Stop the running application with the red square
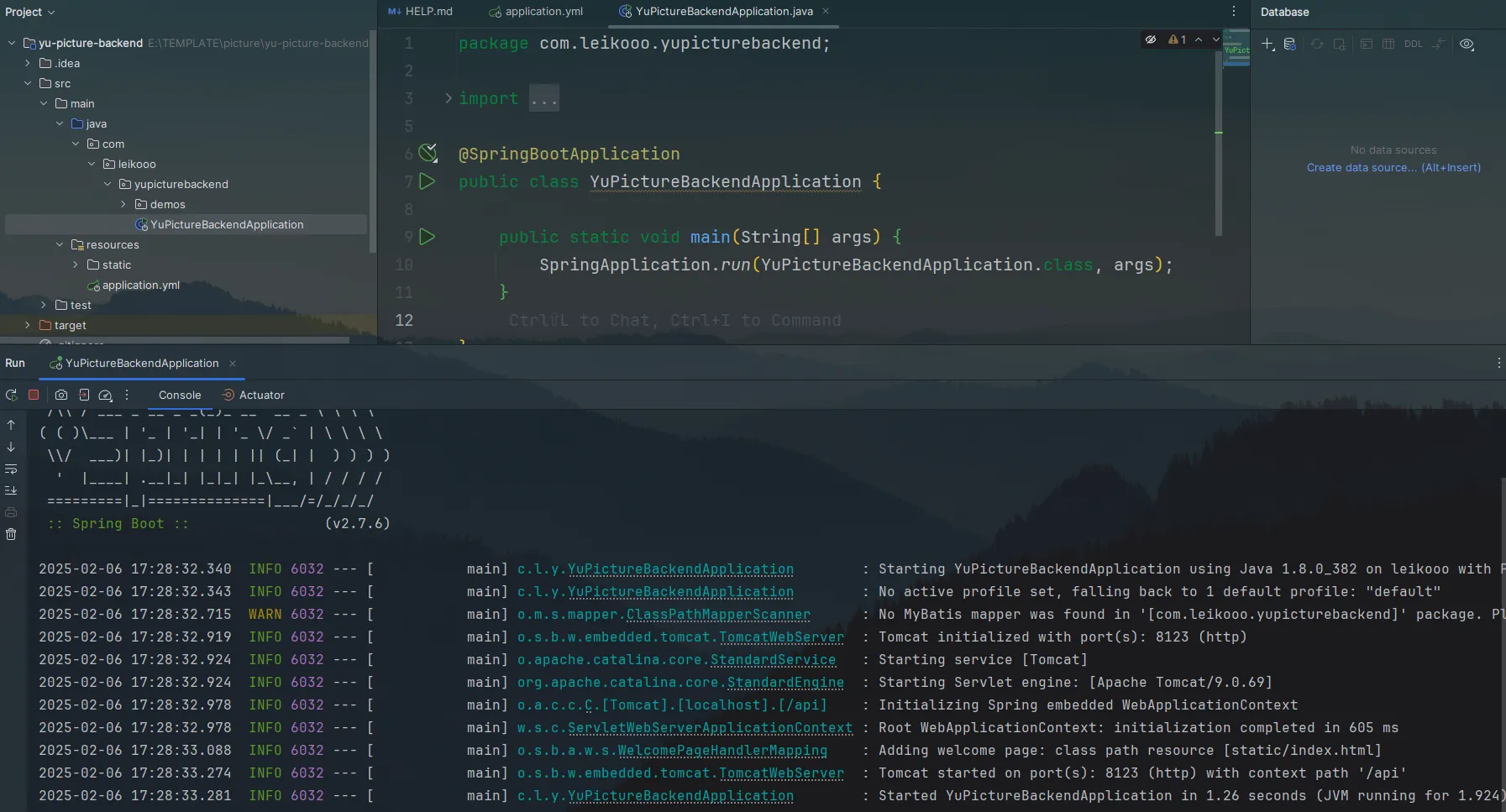 [x=34, y=395]
